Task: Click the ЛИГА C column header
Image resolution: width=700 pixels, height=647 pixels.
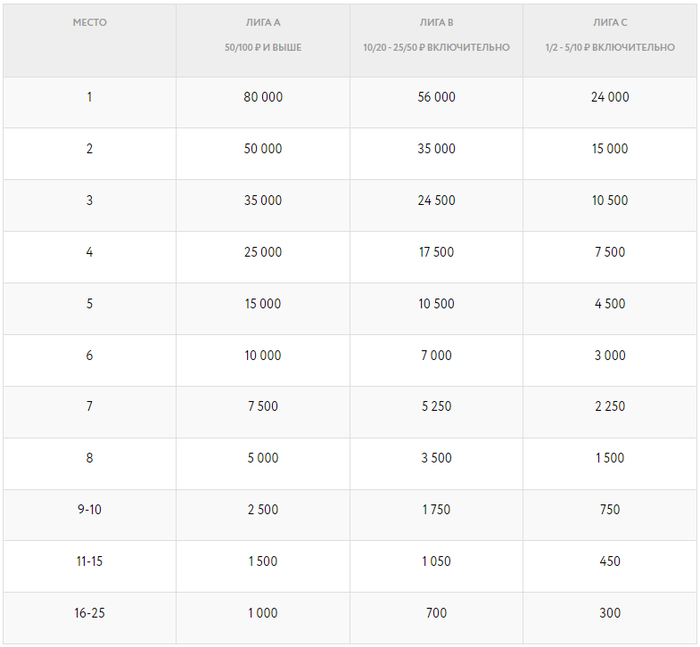Action: coord(610,22)
